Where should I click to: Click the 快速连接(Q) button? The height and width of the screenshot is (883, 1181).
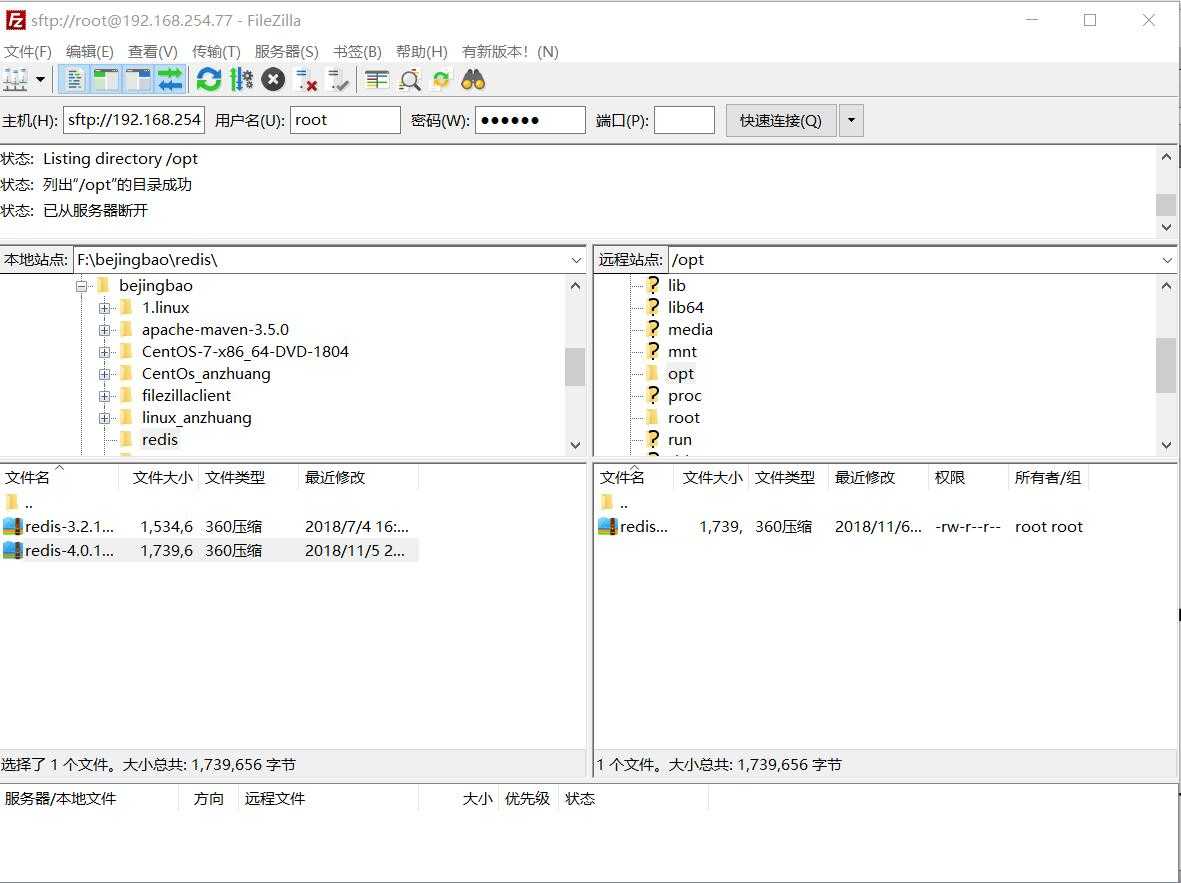[781, 121]
